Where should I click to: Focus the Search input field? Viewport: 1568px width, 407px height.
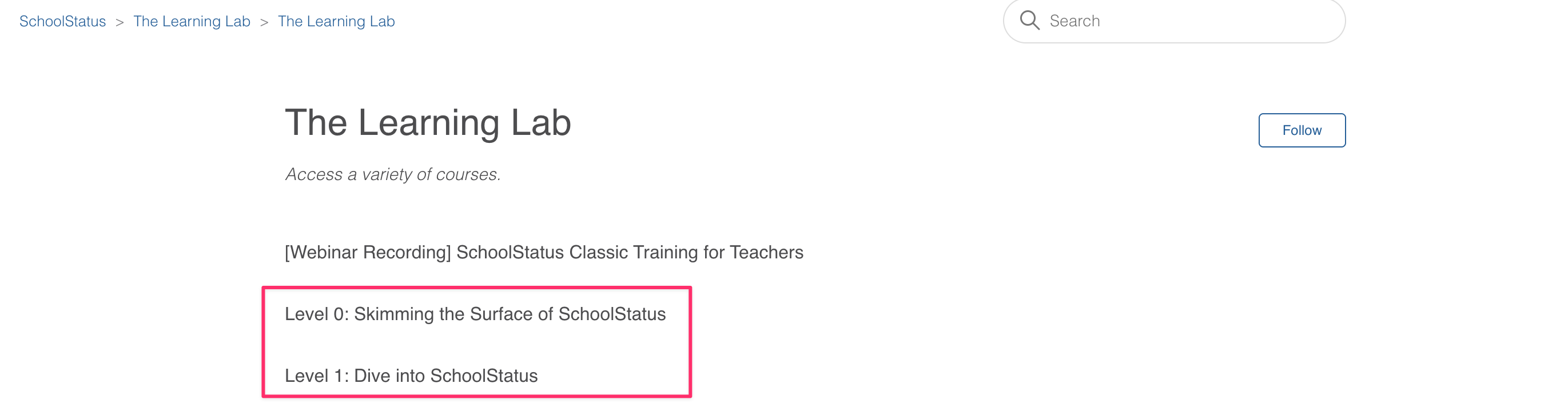pos(1174,21)
